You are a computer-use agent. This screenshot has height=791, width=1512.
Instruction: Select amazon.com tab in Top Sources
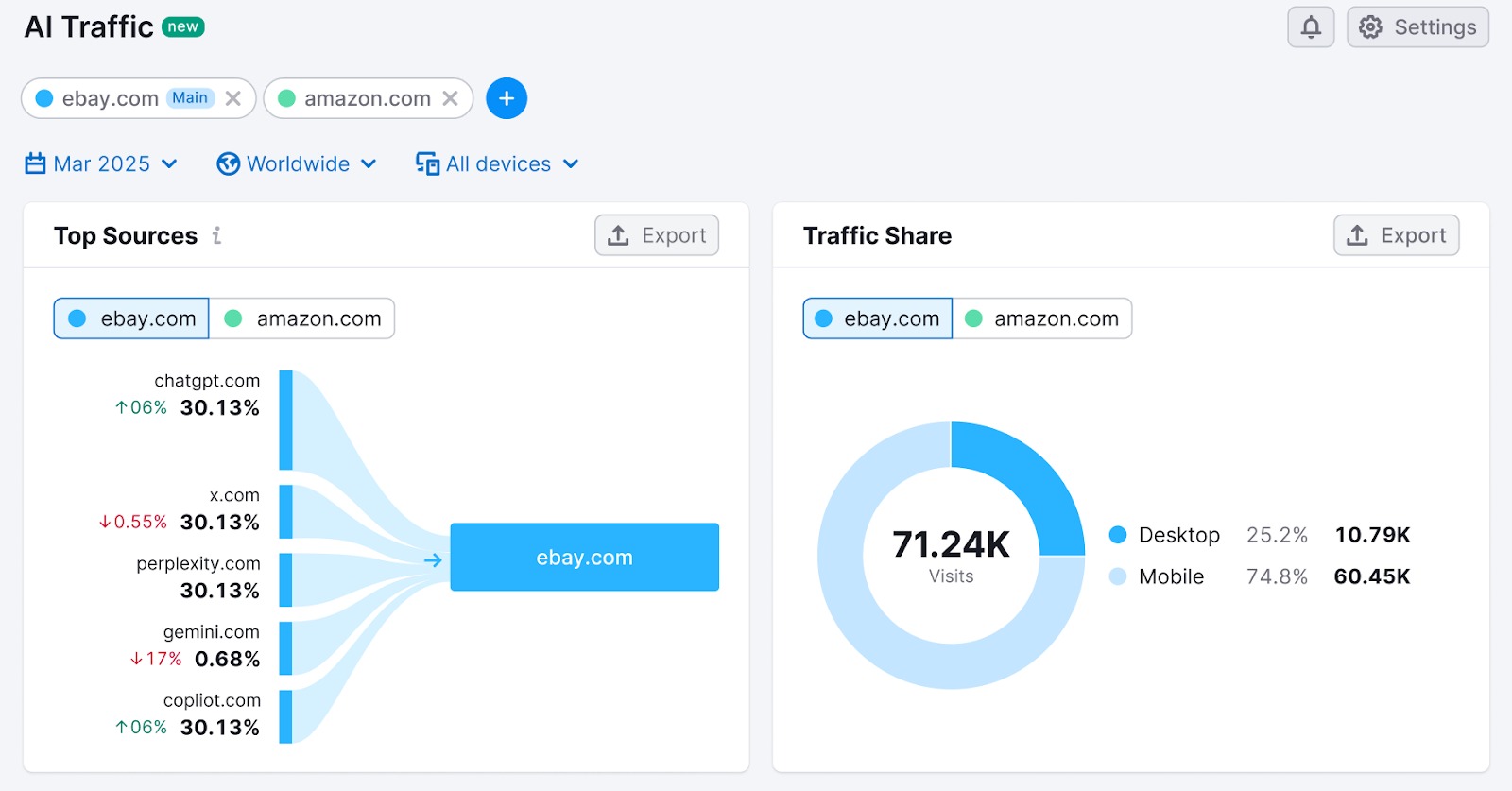click(302, 318)
